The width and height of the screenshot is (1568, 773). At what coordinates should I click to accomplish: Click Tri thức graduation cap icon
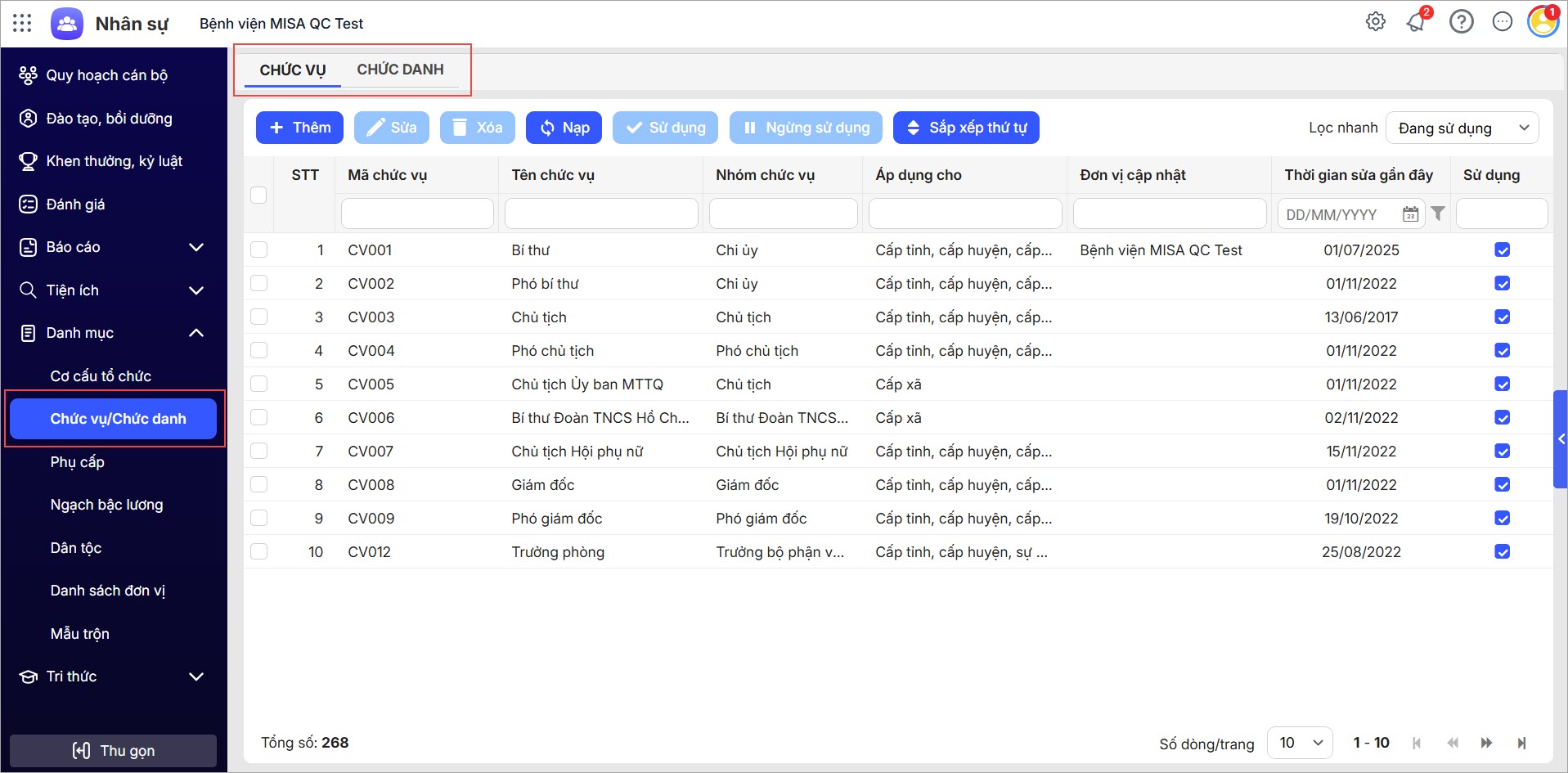[28, 676]
